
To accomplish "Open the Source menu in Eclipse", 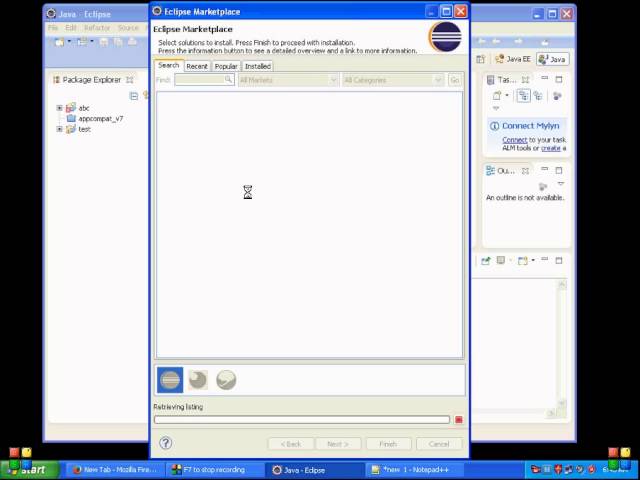I will [x=128, y=28].
